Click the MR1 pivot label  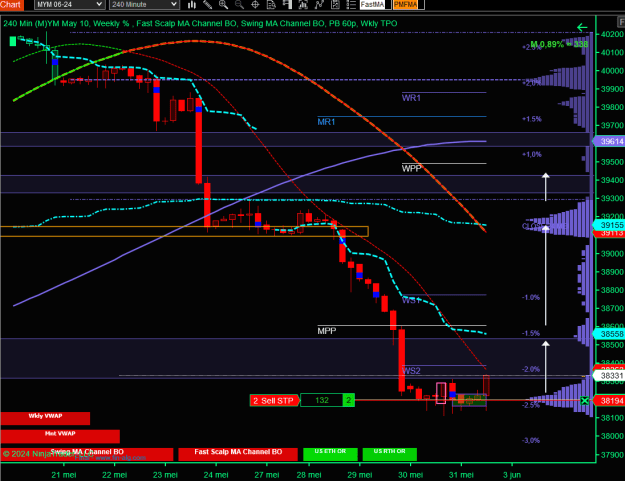326,122
